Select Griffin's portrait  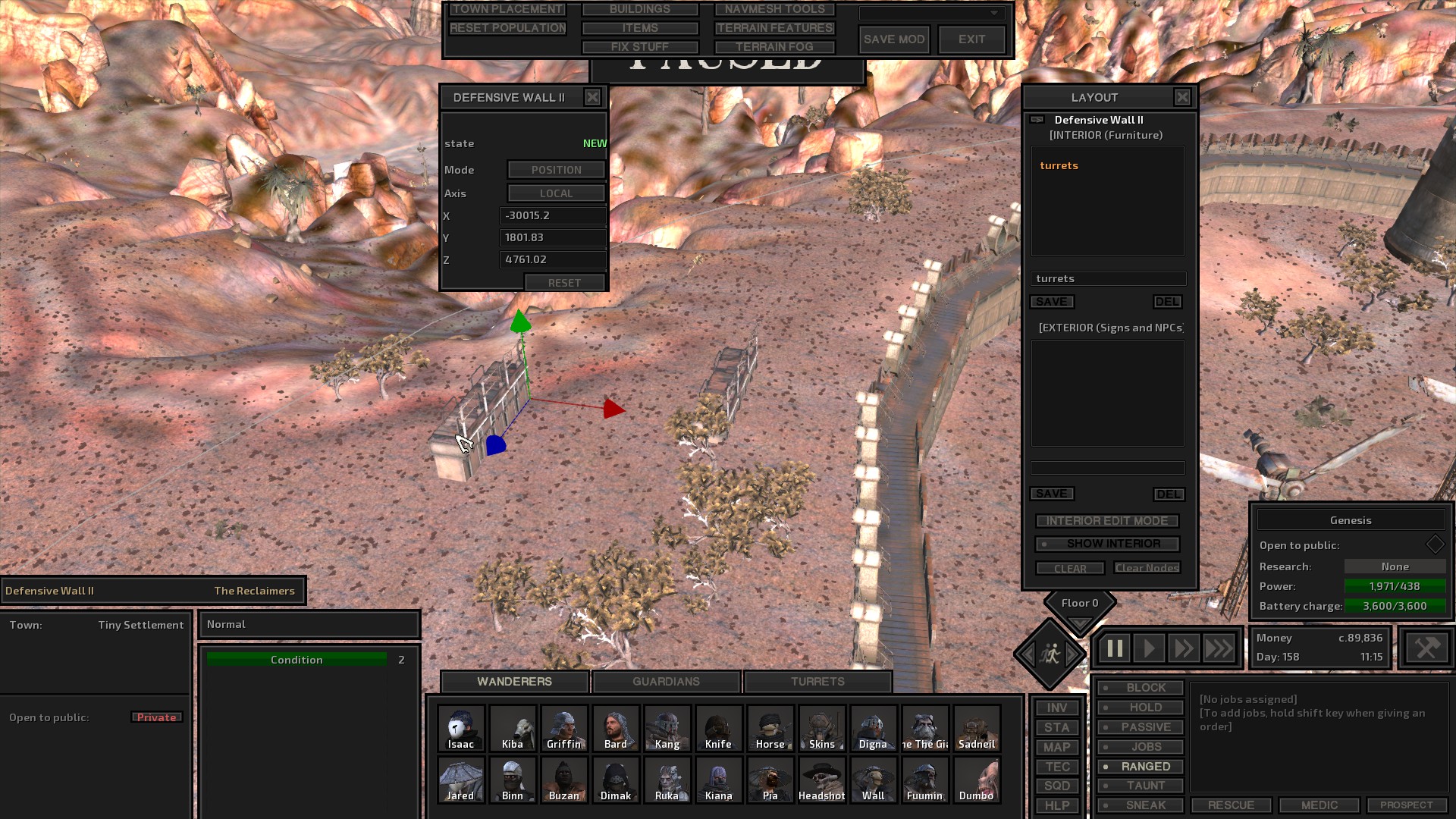point(563,729)
